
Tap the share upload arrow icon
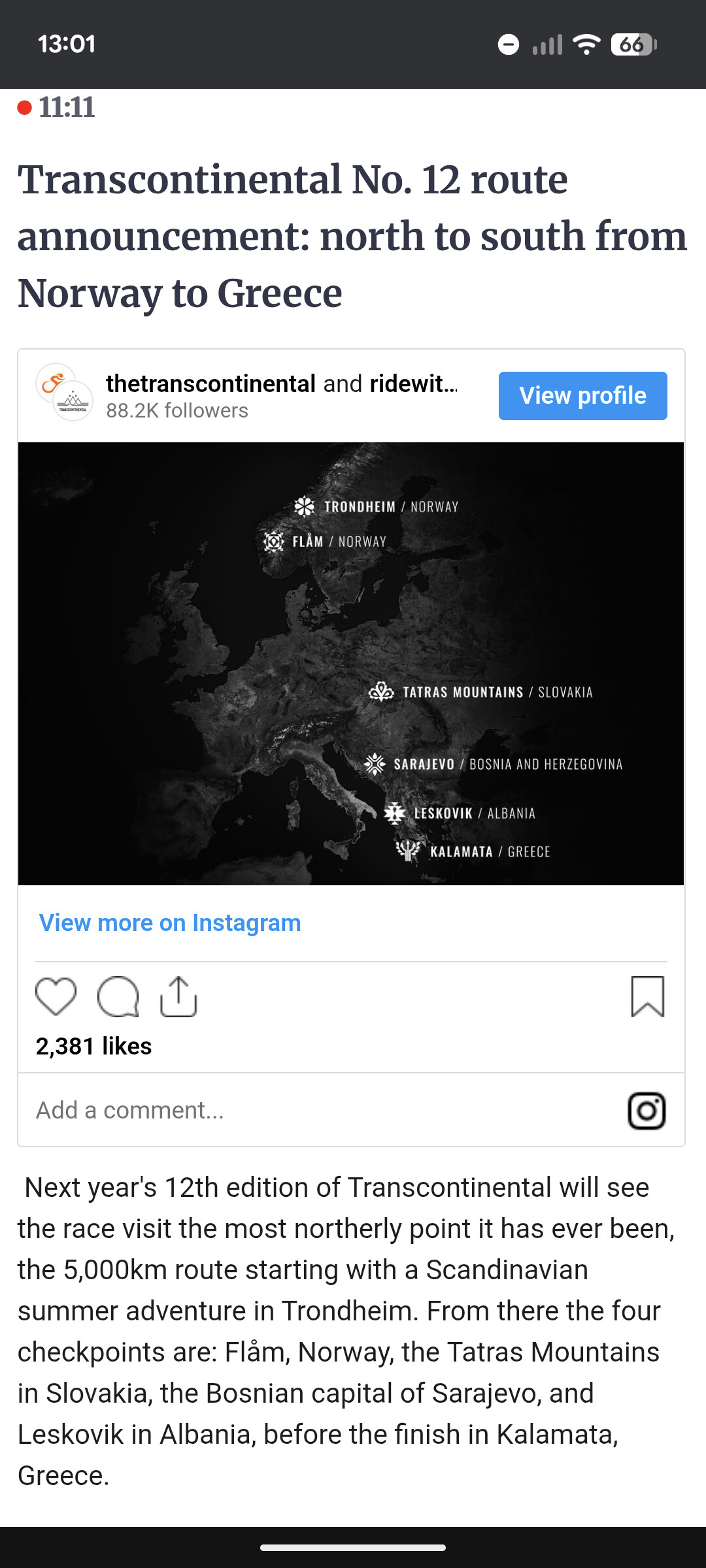click(x=178, y=997)
